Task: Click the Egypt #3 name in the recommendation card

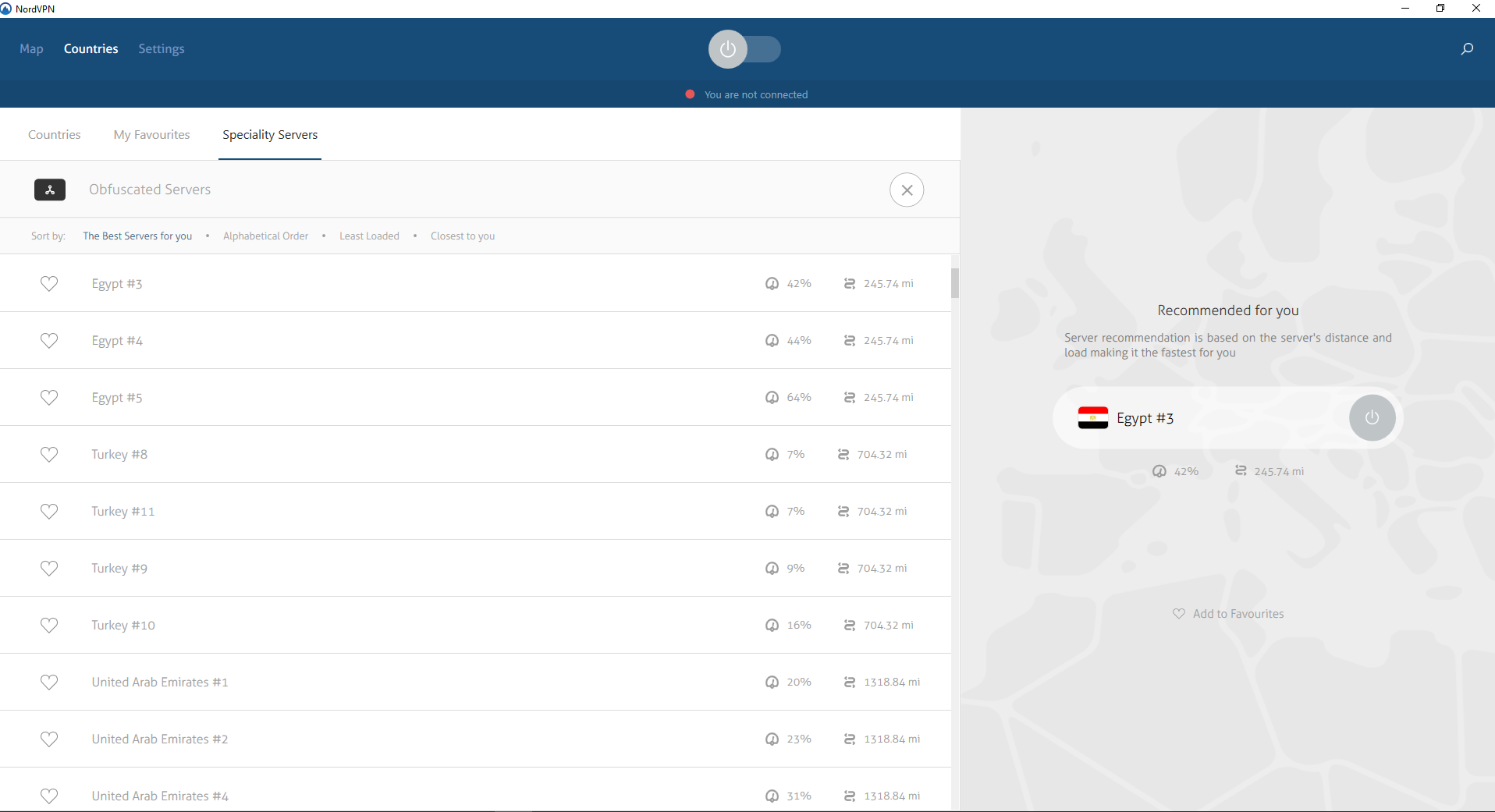Action: pos(1145,418)
